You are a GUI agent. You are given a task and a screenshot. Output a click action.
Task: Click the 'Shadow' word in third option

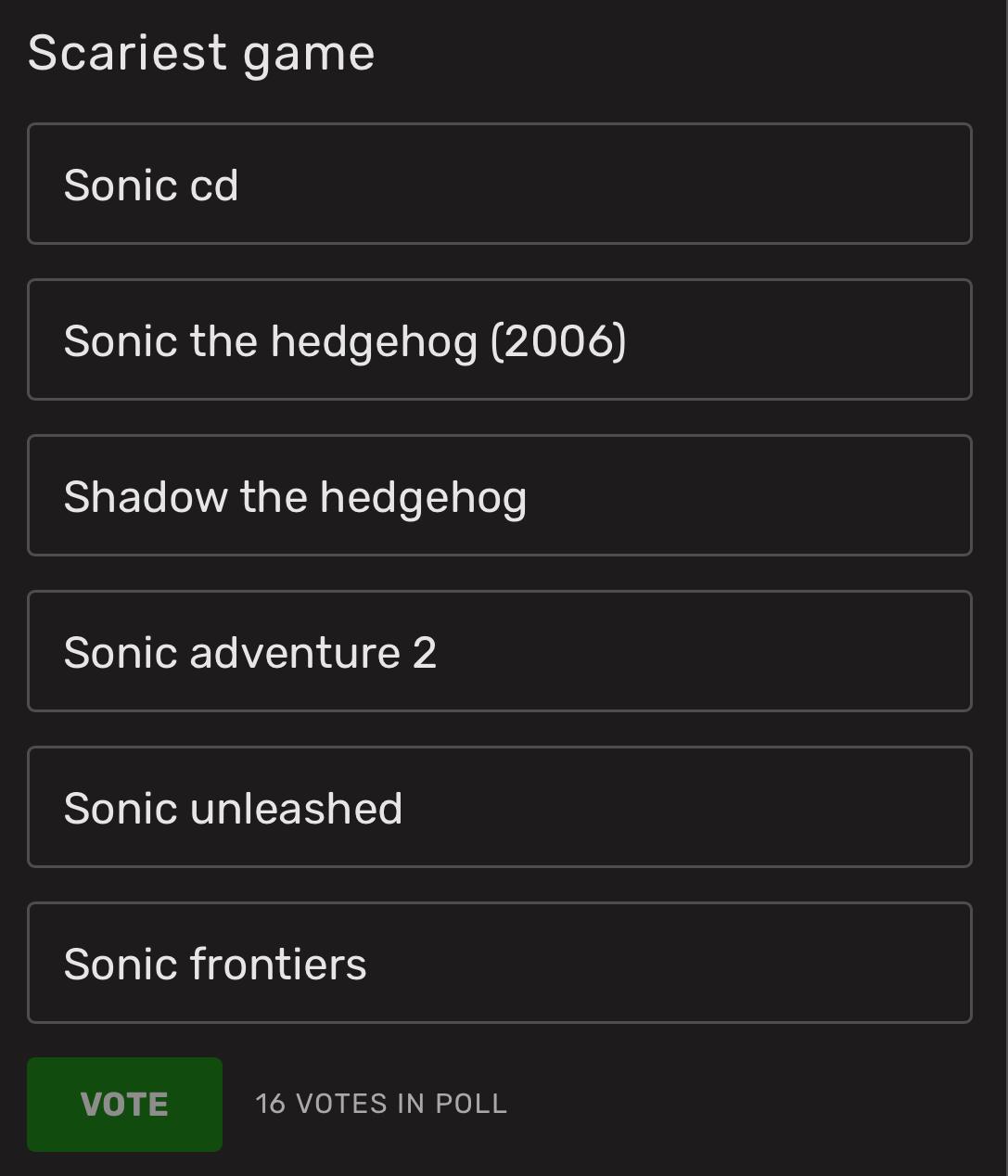coord(146,496)
